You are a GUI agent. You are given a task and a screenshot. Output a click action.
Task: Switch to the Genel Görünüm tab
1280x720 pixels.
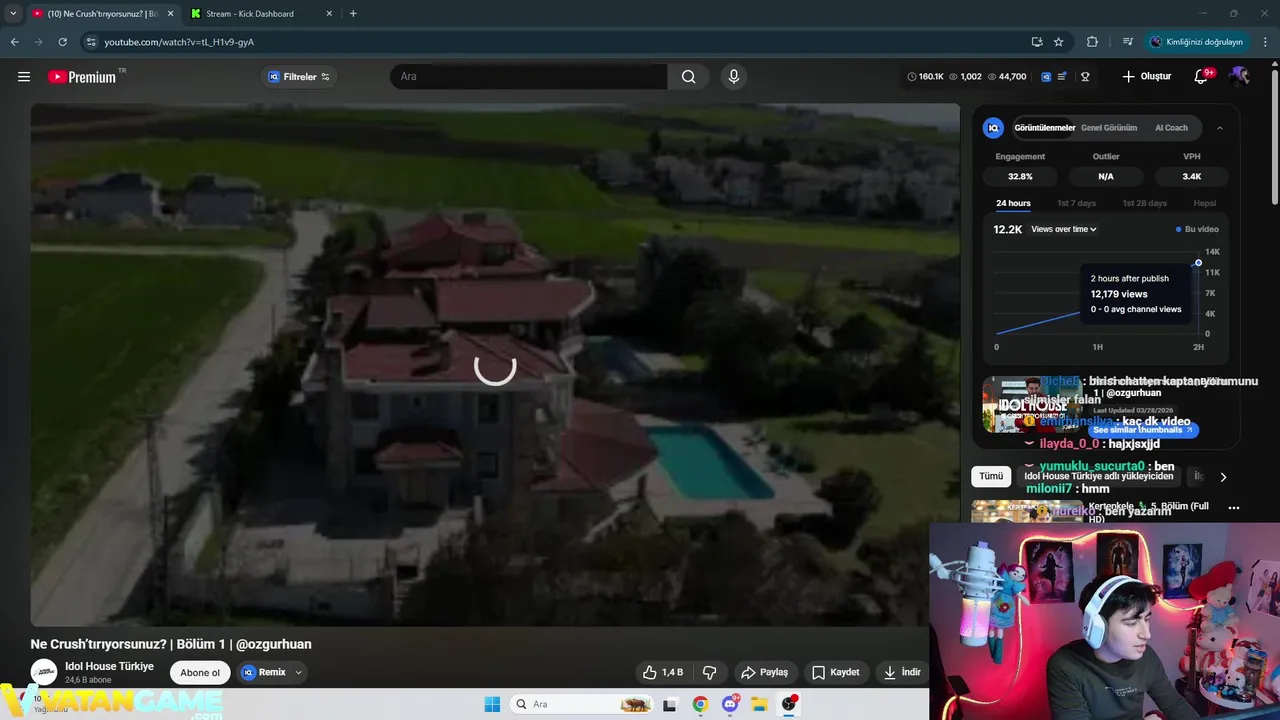1109,128
